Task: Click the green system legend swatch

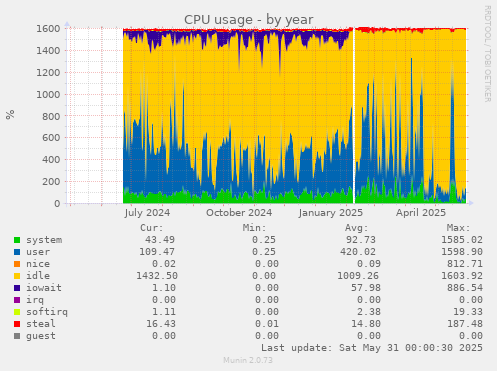Action: [17, 240]
